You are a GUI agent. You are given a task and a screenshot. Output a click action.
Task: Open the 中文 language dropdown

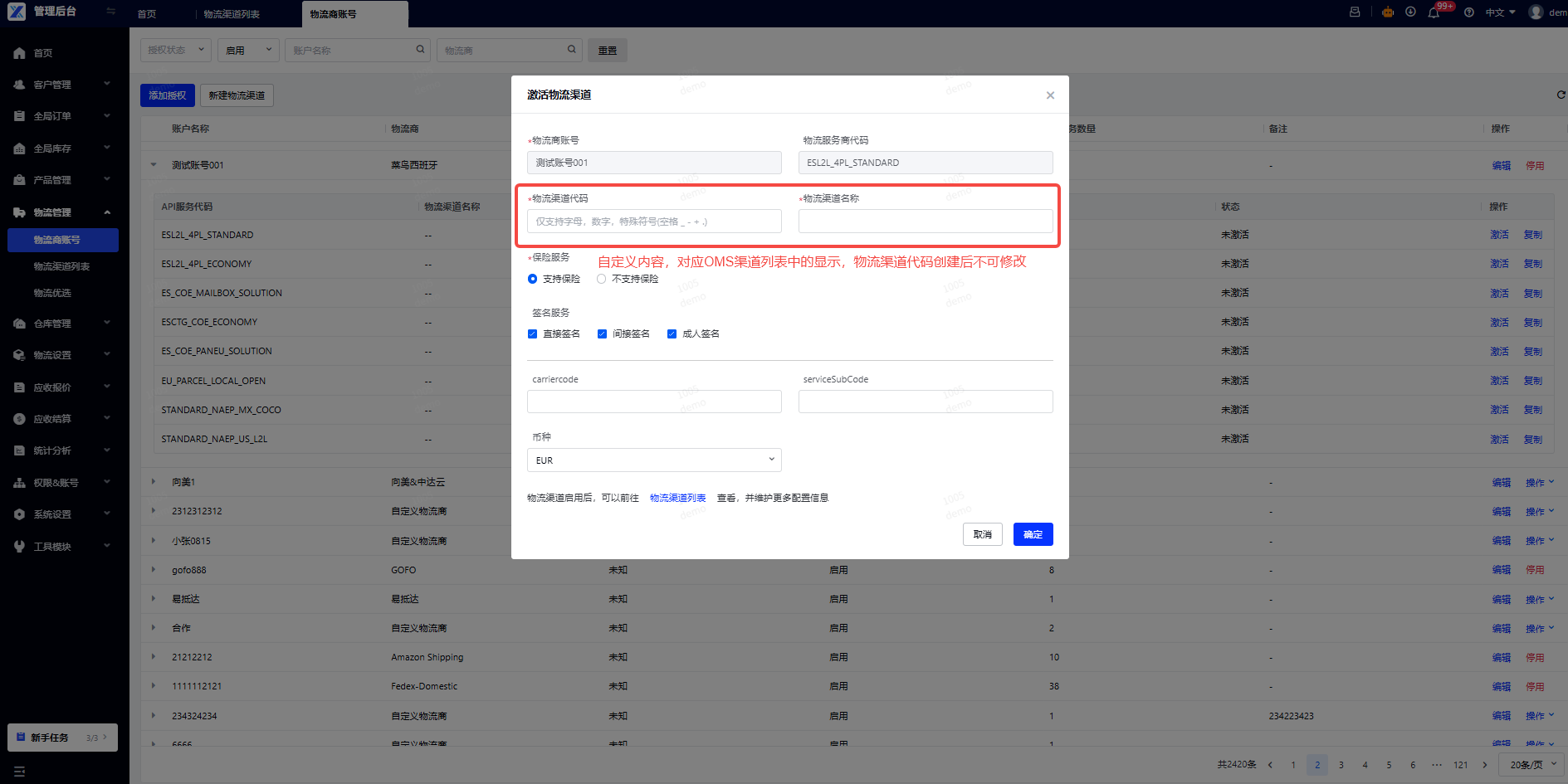tap(1501, 12)
